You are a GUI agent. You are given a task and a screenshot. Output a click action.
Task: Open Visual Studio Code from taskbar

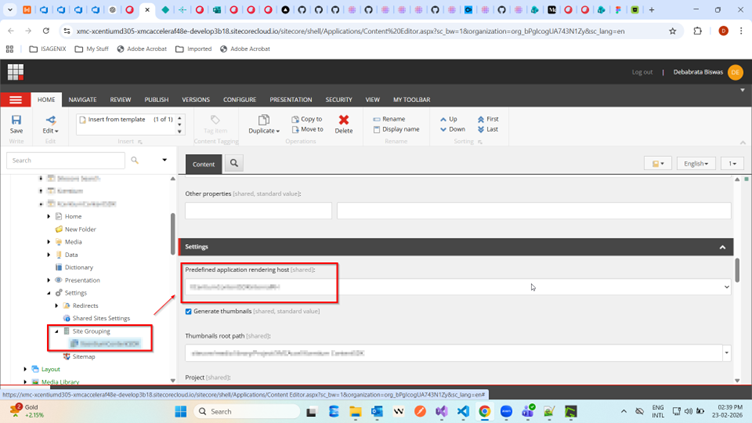(x=463, y=411)
